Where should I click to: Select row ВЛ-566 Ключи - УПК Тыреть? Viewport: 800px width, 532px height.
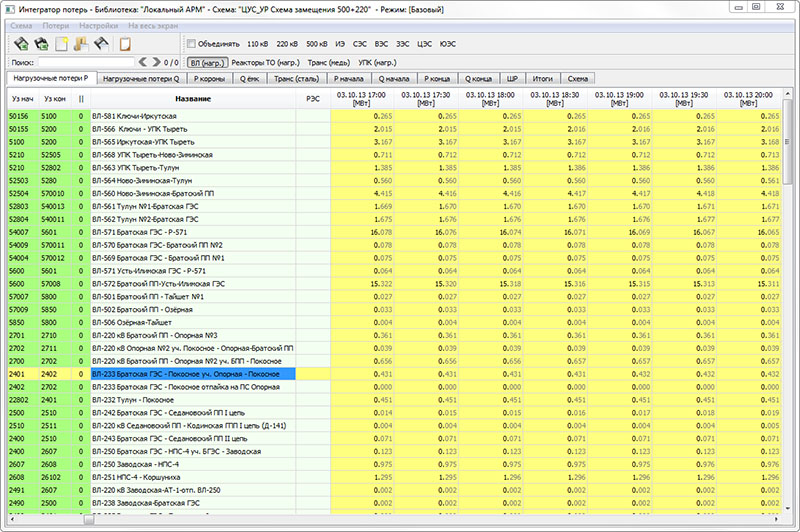[394, 129]
